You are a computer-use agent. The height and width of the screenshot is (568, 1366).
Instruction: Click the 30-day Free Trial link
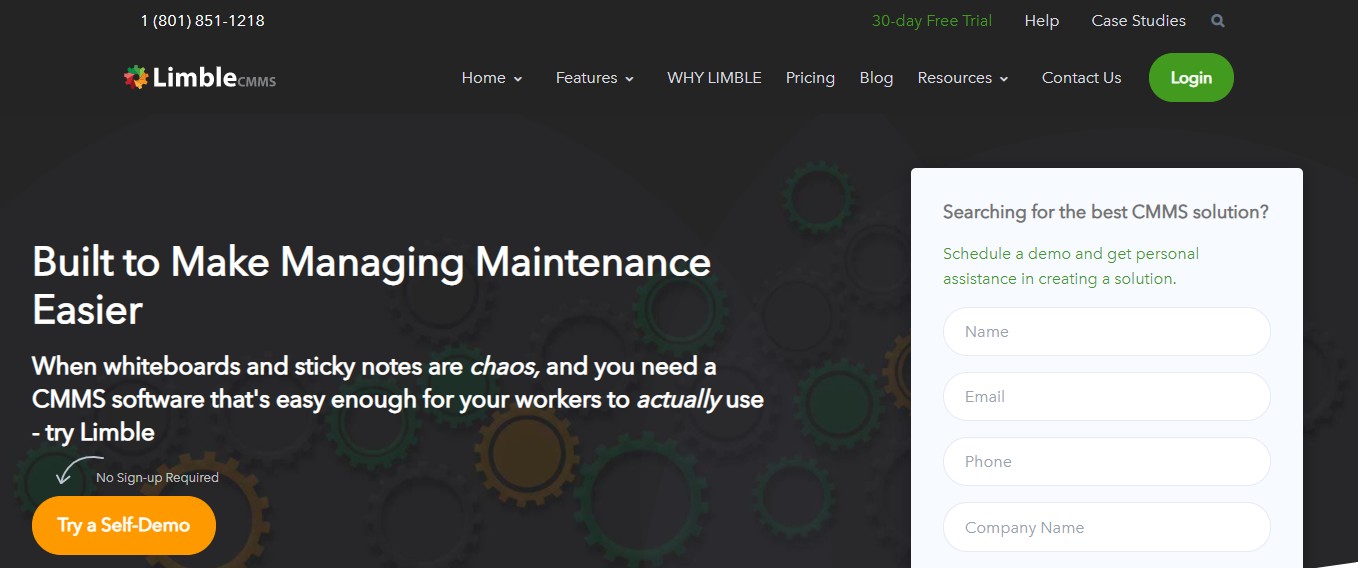coord(932,21)
